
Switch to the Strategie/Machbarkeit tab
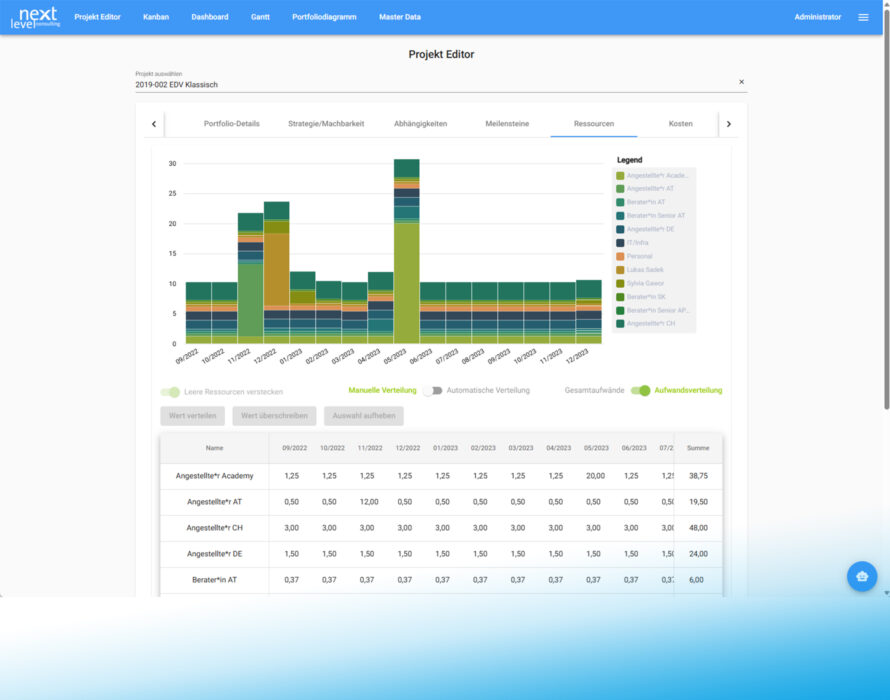326,124
